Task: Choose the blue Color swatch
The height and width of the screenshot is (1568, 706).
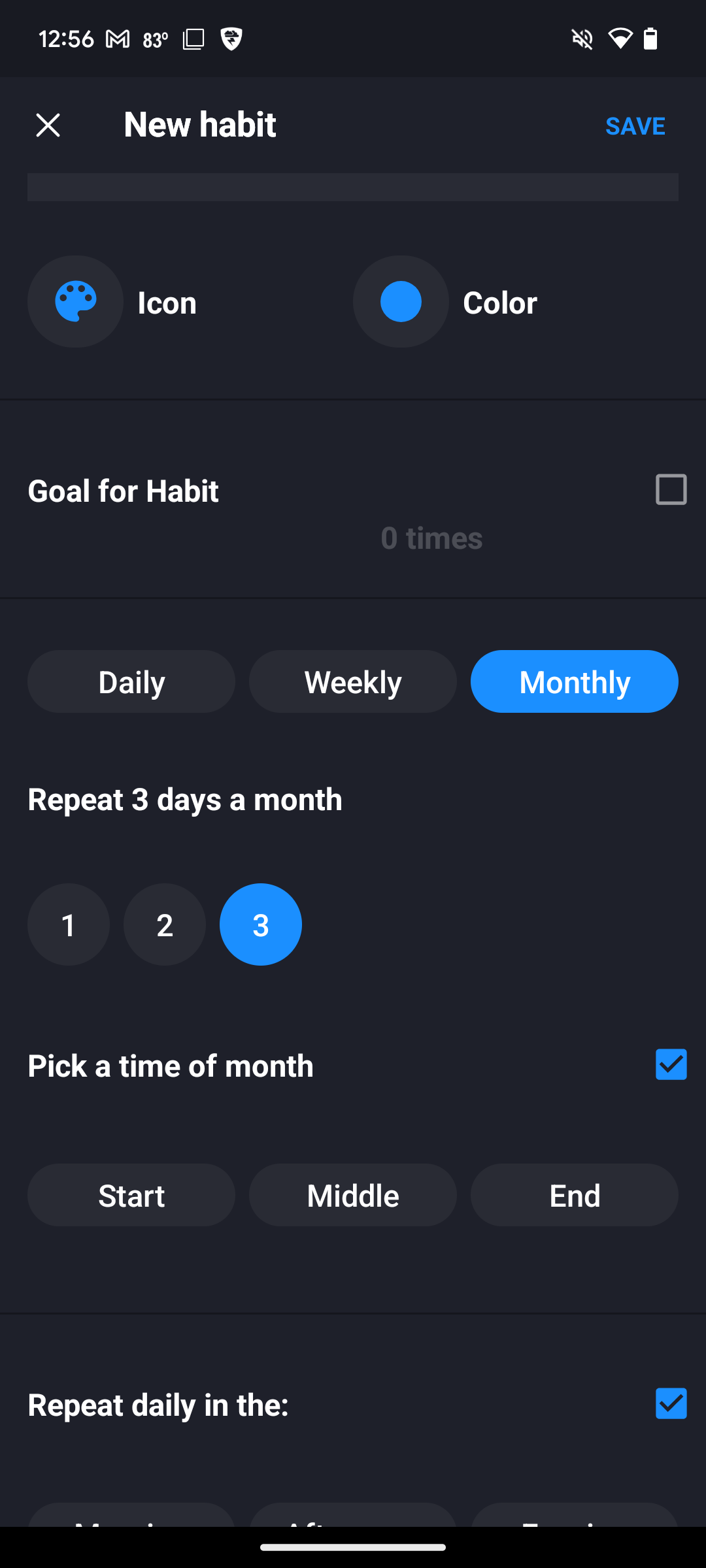Action: pos(401,301)
